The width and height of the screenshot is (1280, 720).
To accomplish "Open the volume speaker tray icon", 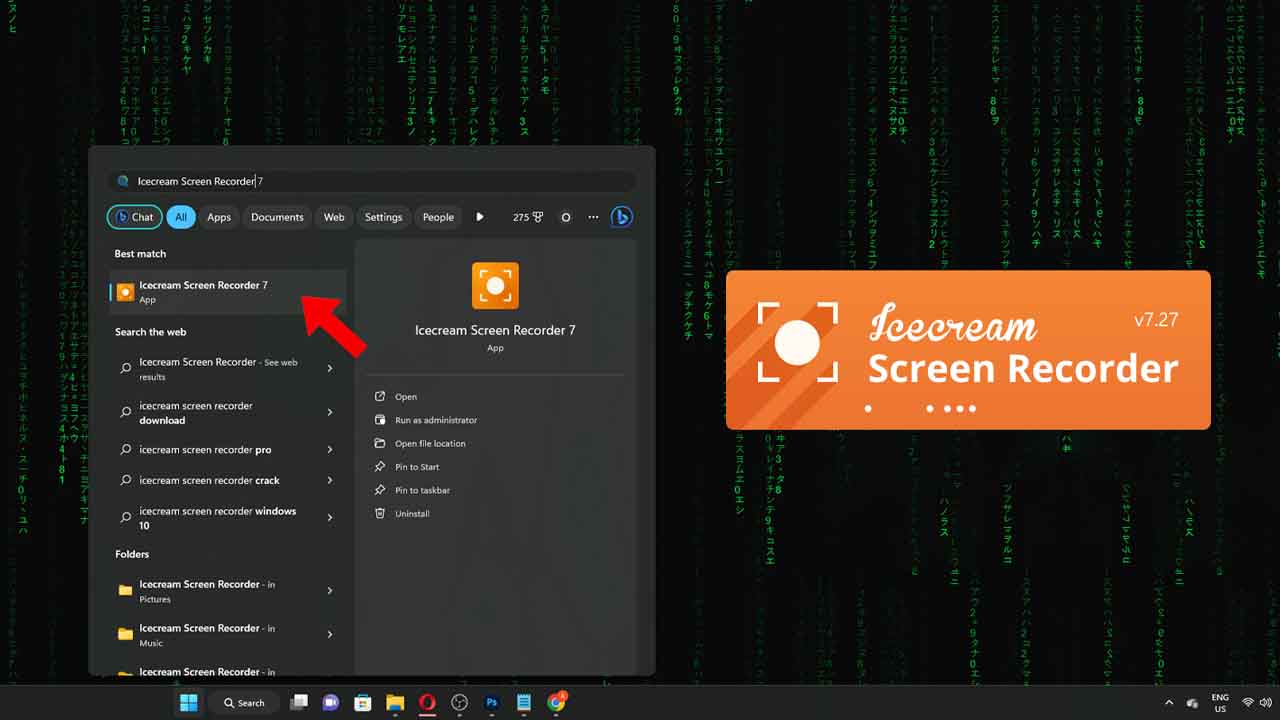I will 1266,703.
